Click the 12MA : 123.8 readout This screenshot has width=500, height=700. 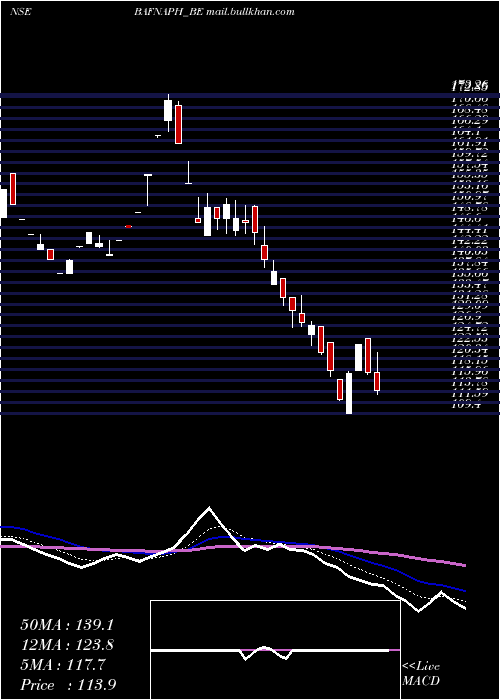point(67,645)
